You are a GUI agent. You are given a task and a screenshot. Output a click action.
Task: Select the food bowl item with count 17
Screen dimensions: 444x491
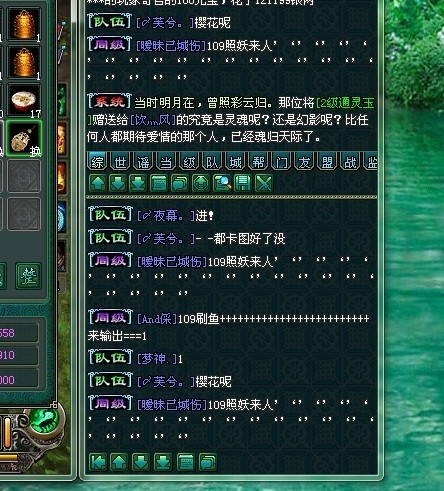coord(24,101)
